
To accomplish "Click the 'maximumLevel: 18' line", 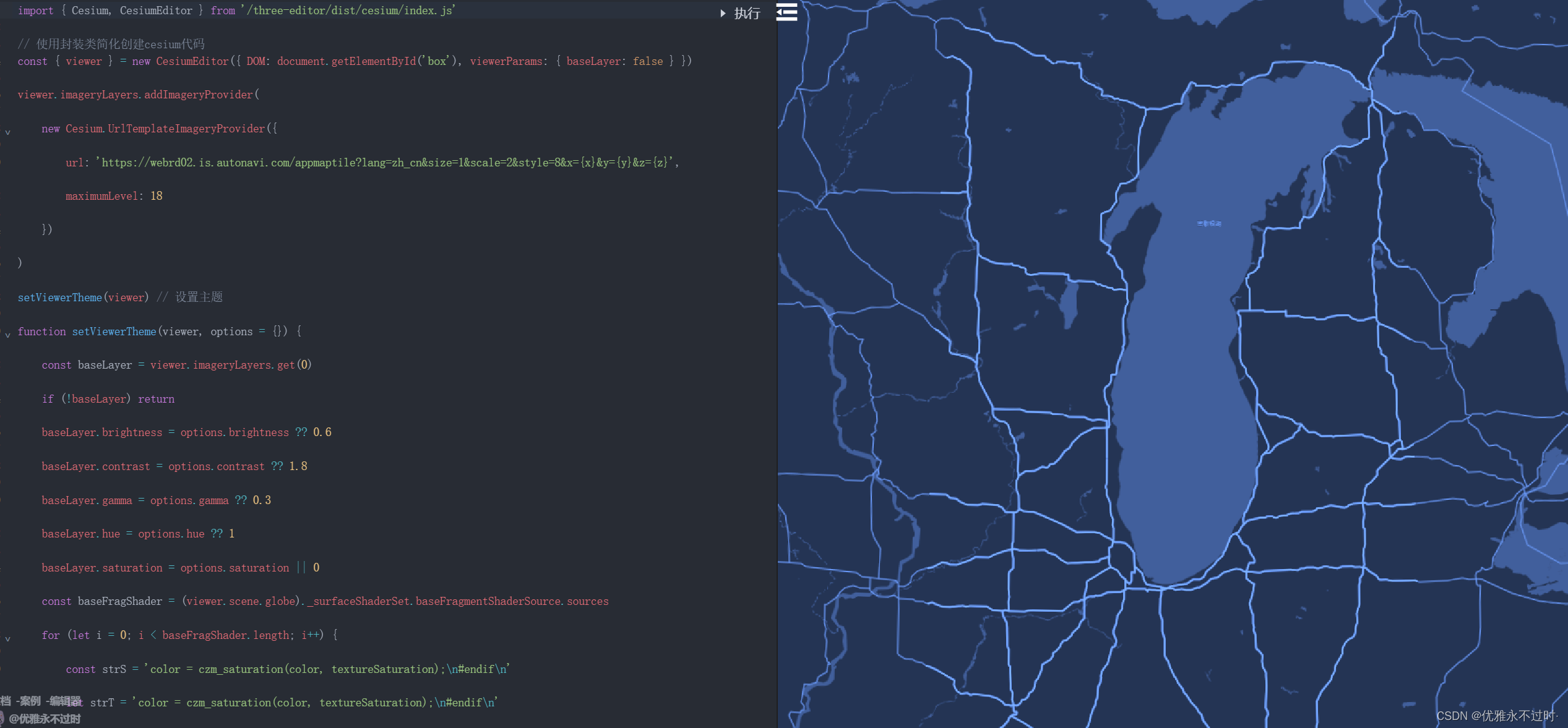I will (114, 196).
